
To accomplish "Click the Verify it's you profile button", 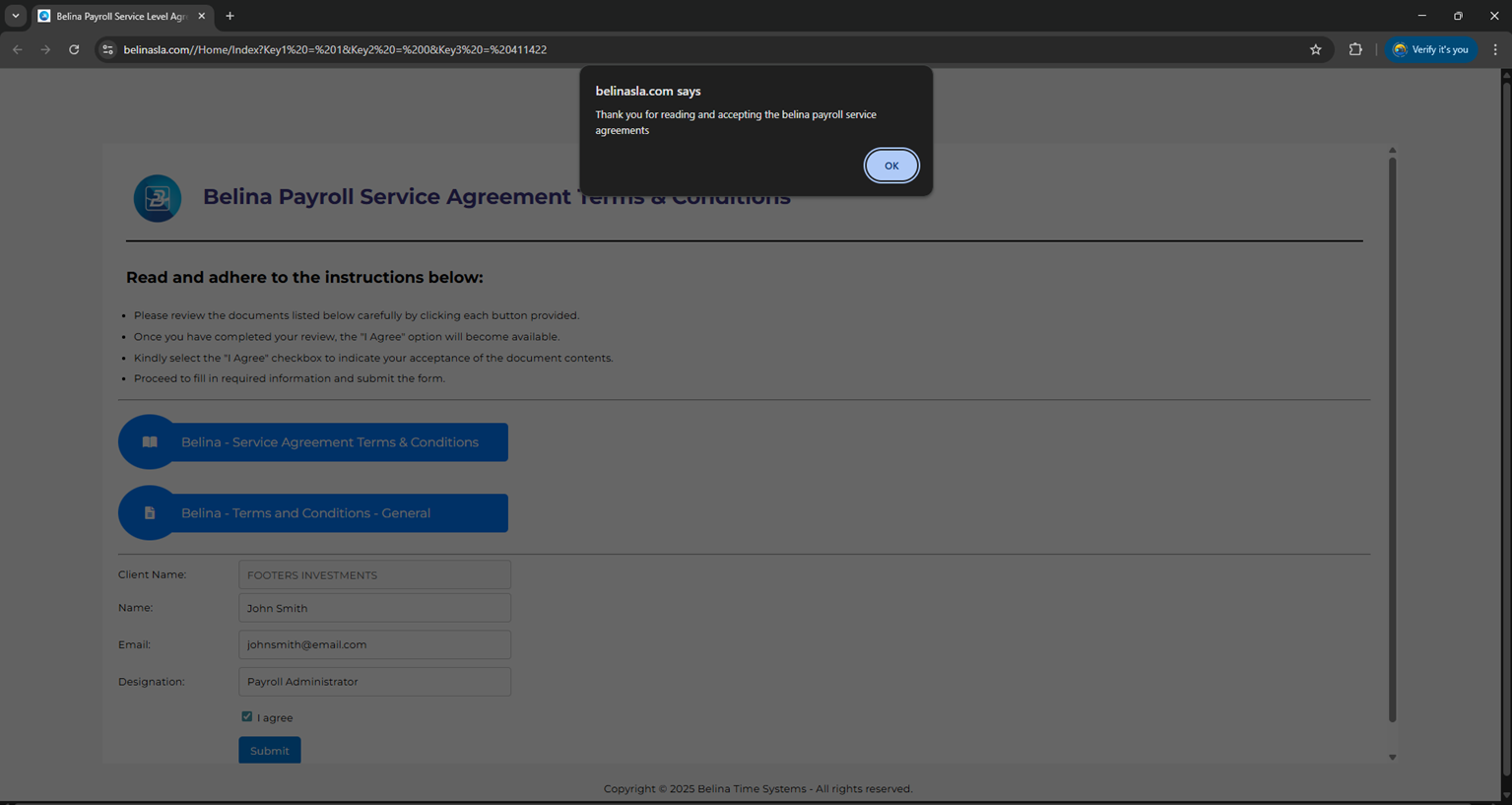I will pyautogui.click(x=1431, y=49).
